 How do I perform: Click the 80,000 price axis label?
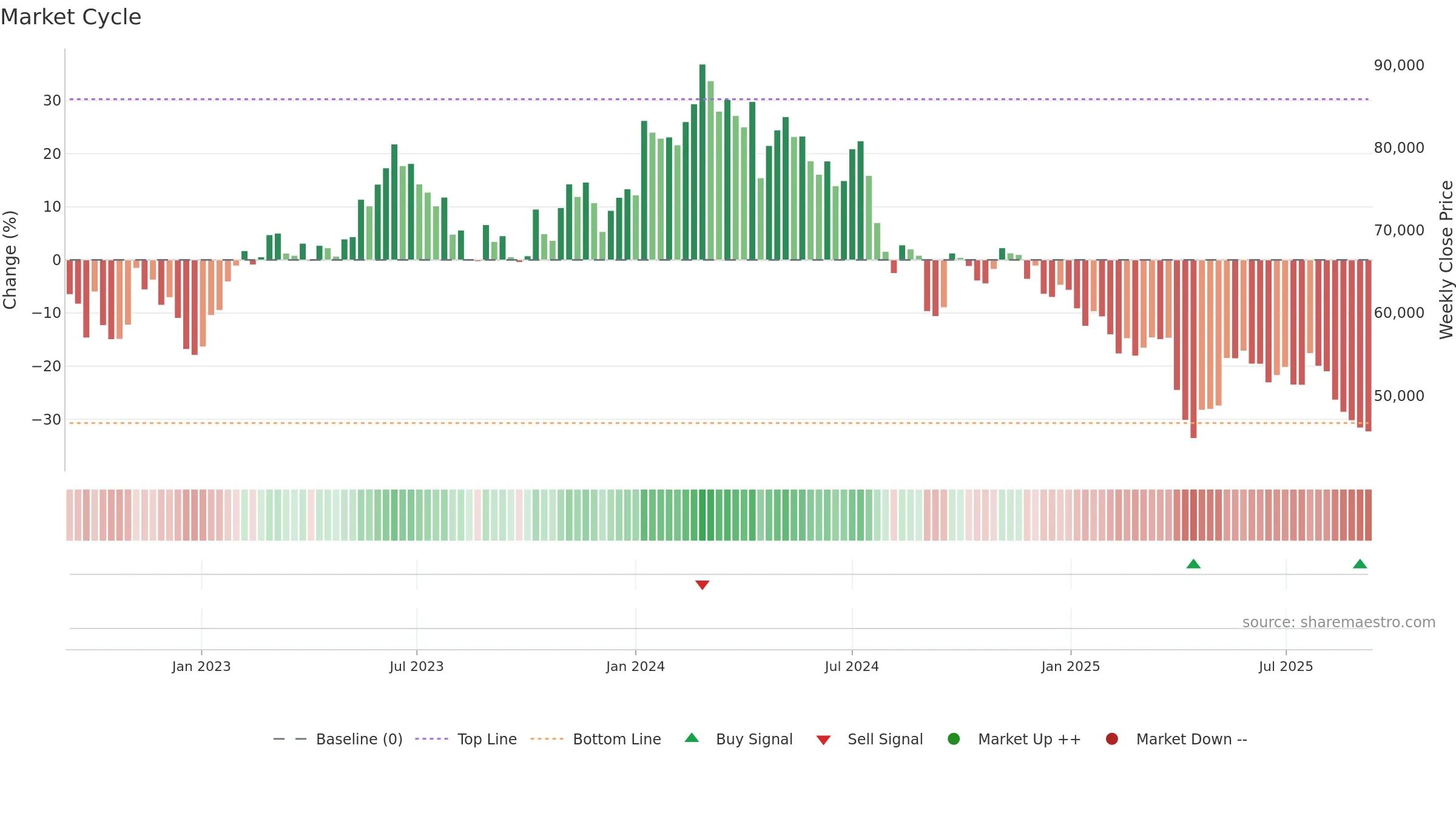(x=1399, y=148)
